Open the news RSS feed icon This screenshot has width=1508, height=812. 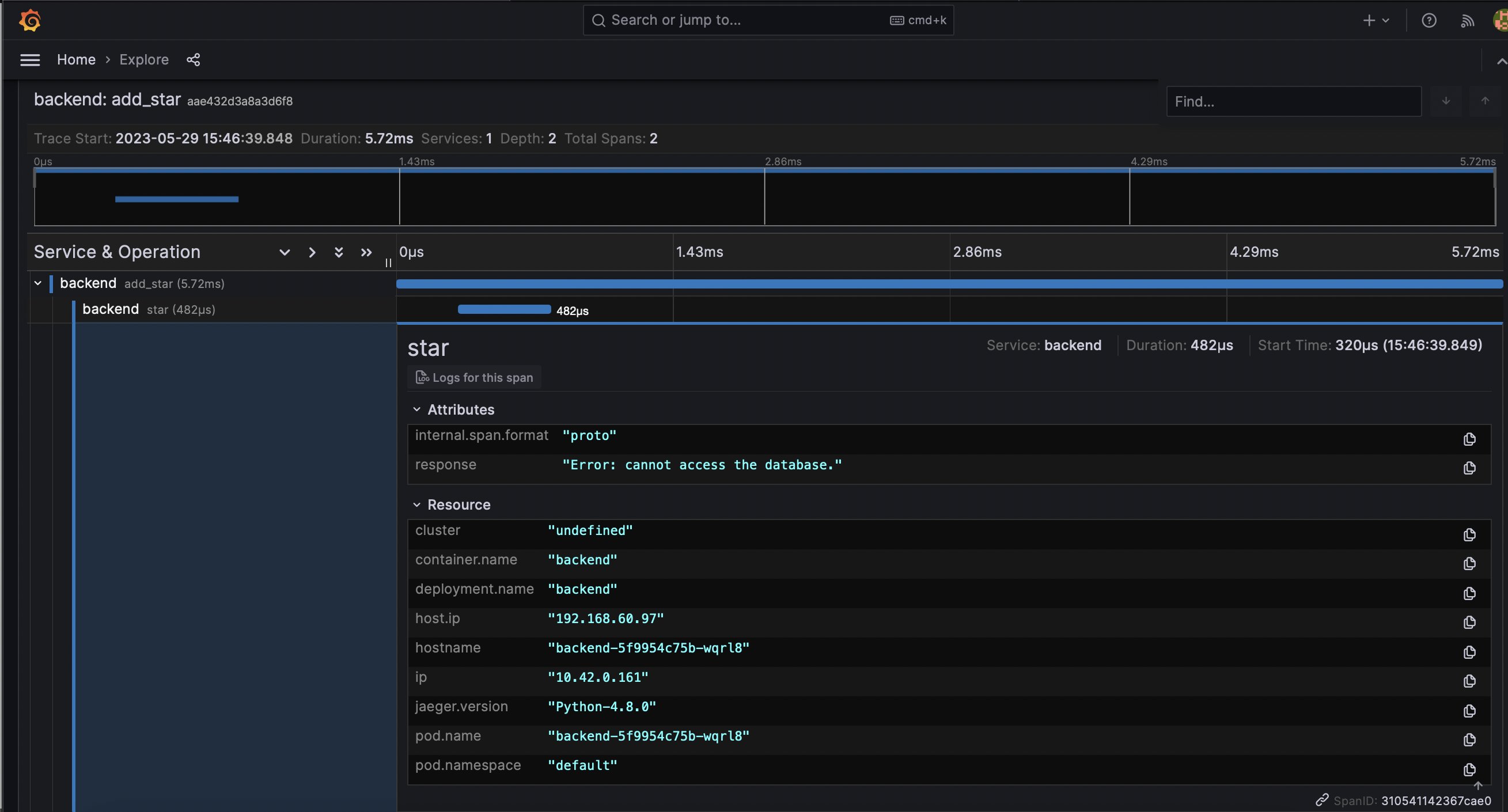[x=1467, y=21]
